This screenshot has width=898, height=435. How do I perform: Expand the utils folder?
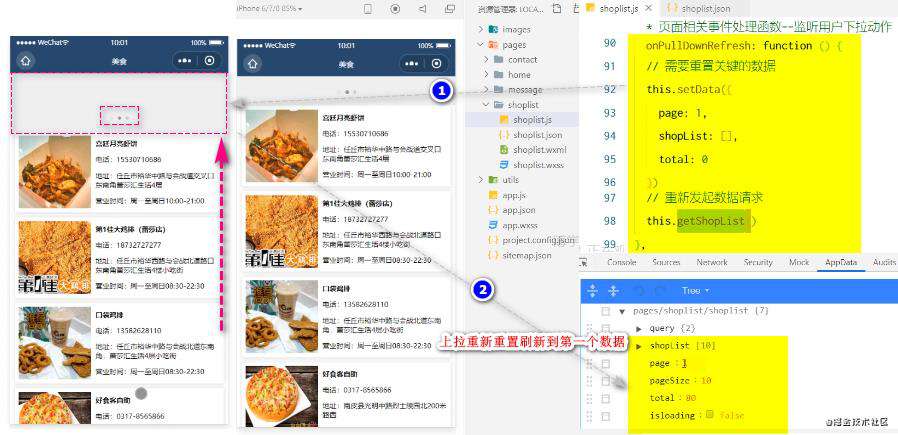point(481,180)
